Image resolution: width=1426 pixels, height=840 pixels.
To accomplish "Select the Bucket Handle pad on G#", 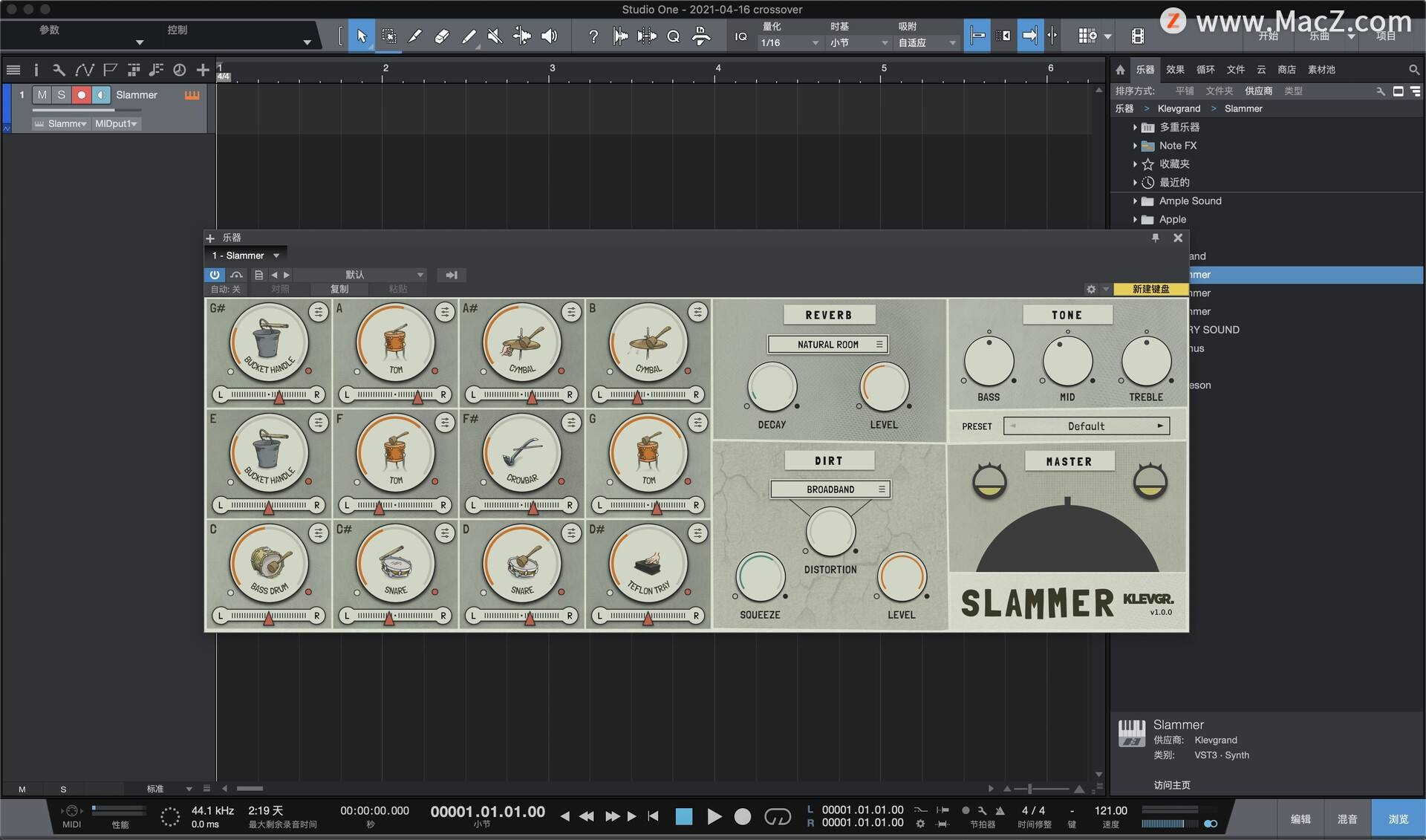I will click(269, 342).
